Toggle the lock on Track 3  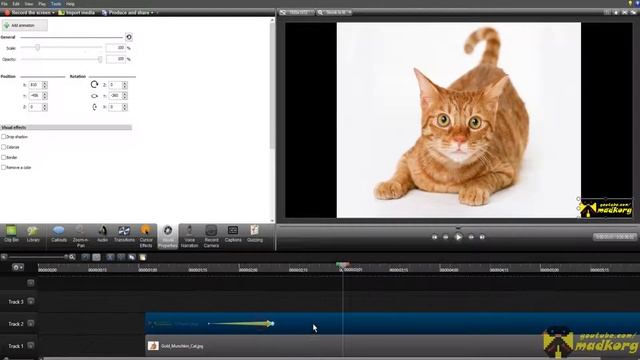[x=31, y=302]
